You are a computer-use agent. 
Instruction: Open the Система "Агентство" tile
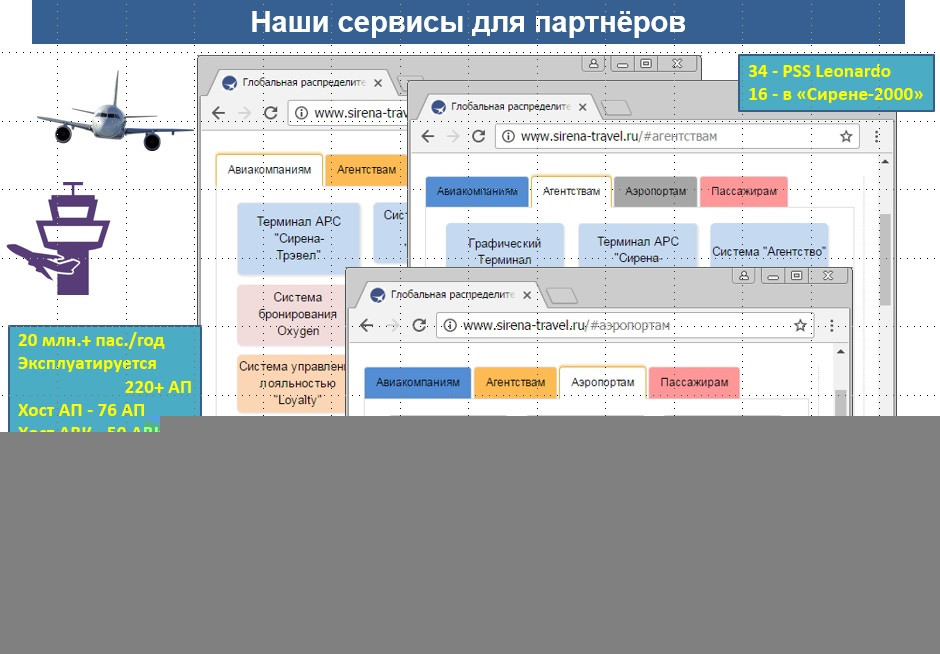(769, 245)
